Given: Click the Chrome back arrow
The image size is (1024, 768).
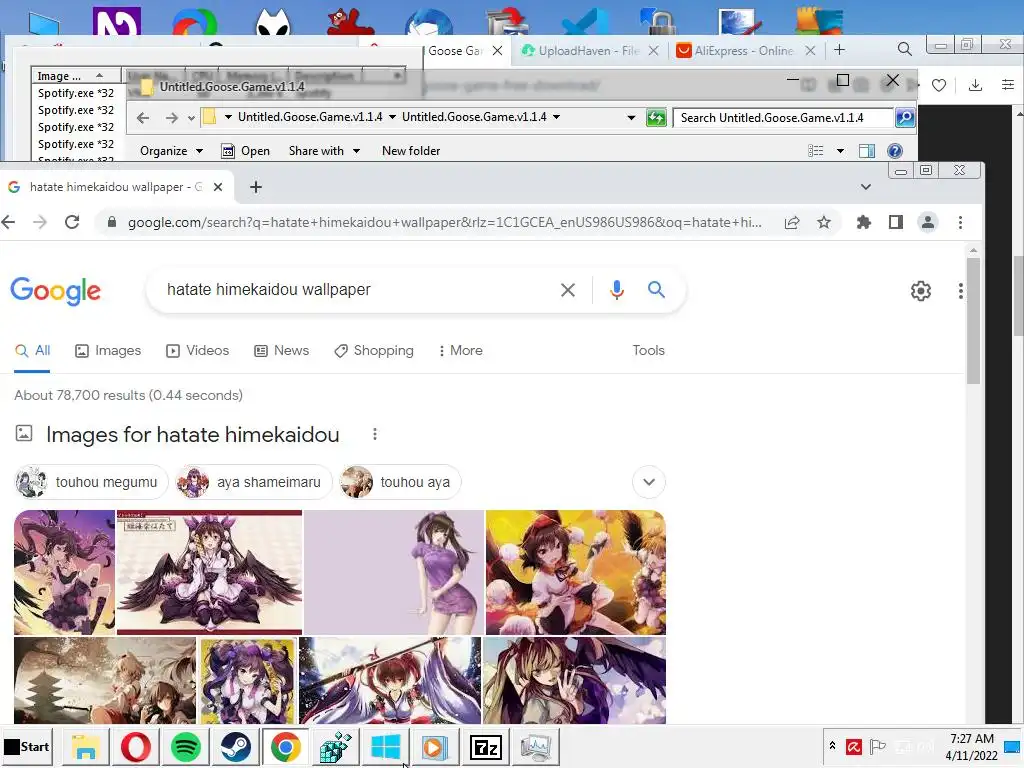Looking at the screenshot, I should point(8,223).
